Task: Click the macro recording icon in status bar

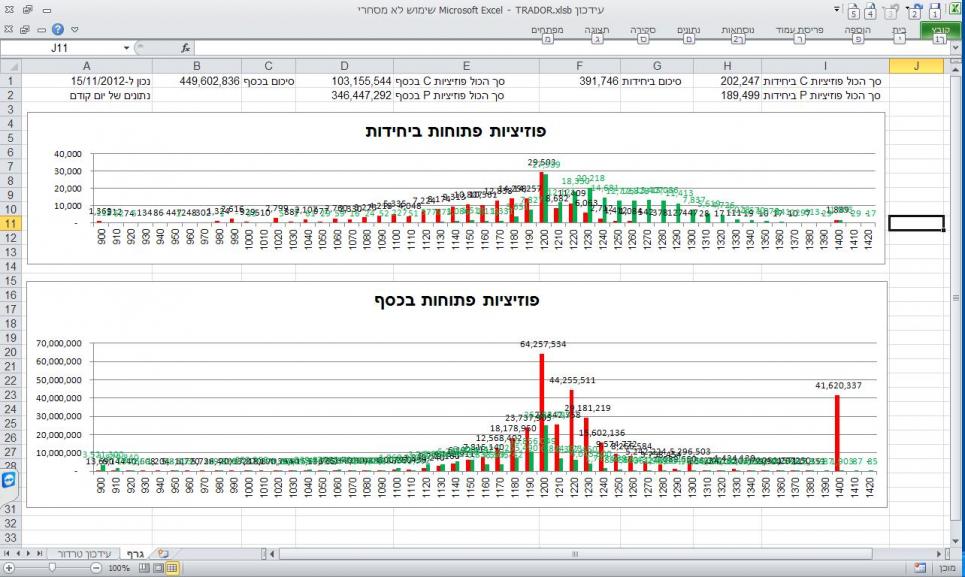Action: [x=921, y=568]
